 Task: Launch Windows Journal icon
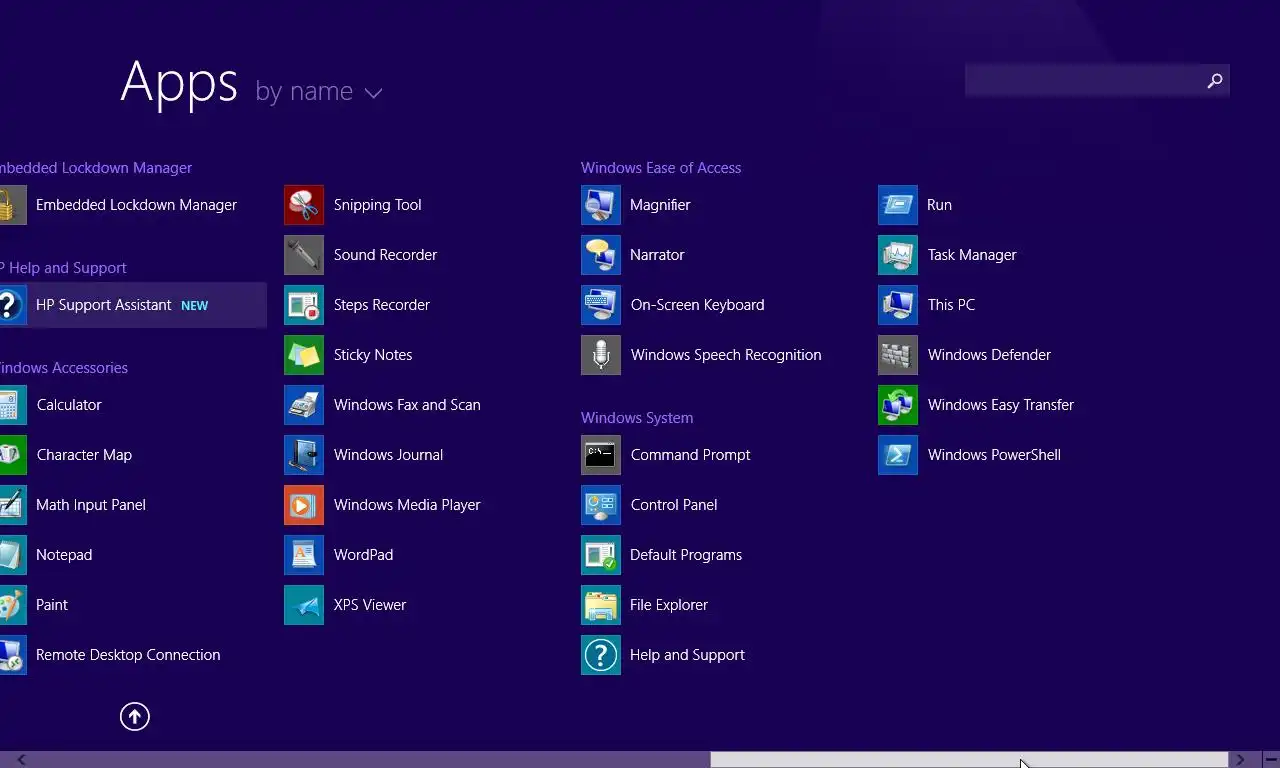[304, 455]
